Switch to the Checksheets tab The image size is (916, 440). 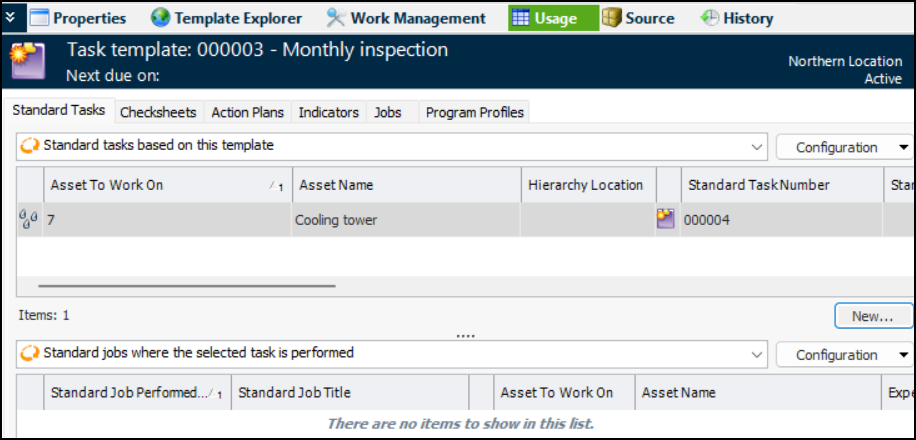[158, 113]
